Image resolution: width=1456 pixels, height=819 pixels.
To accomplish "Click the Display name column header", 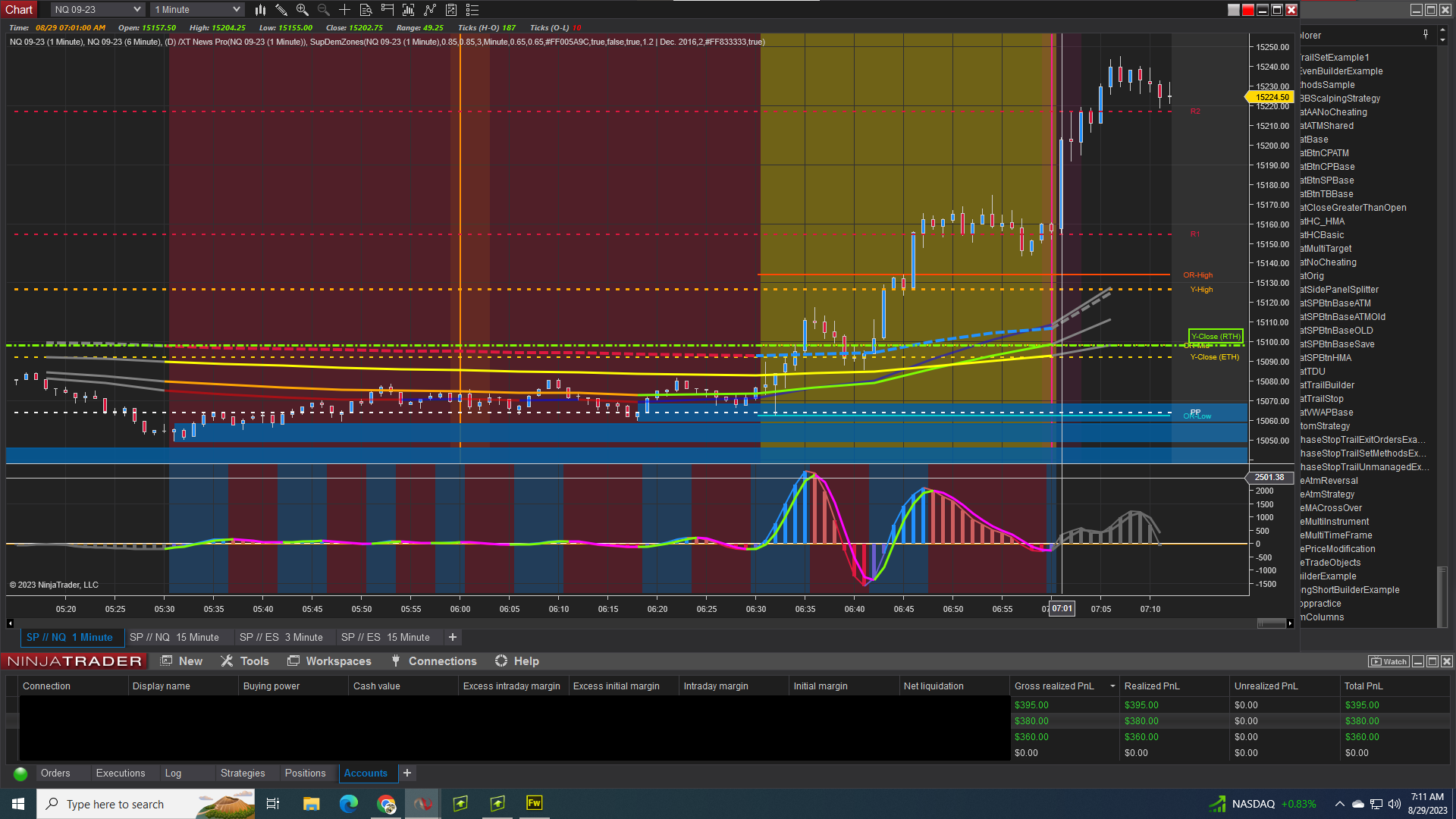I will [183, 686].
